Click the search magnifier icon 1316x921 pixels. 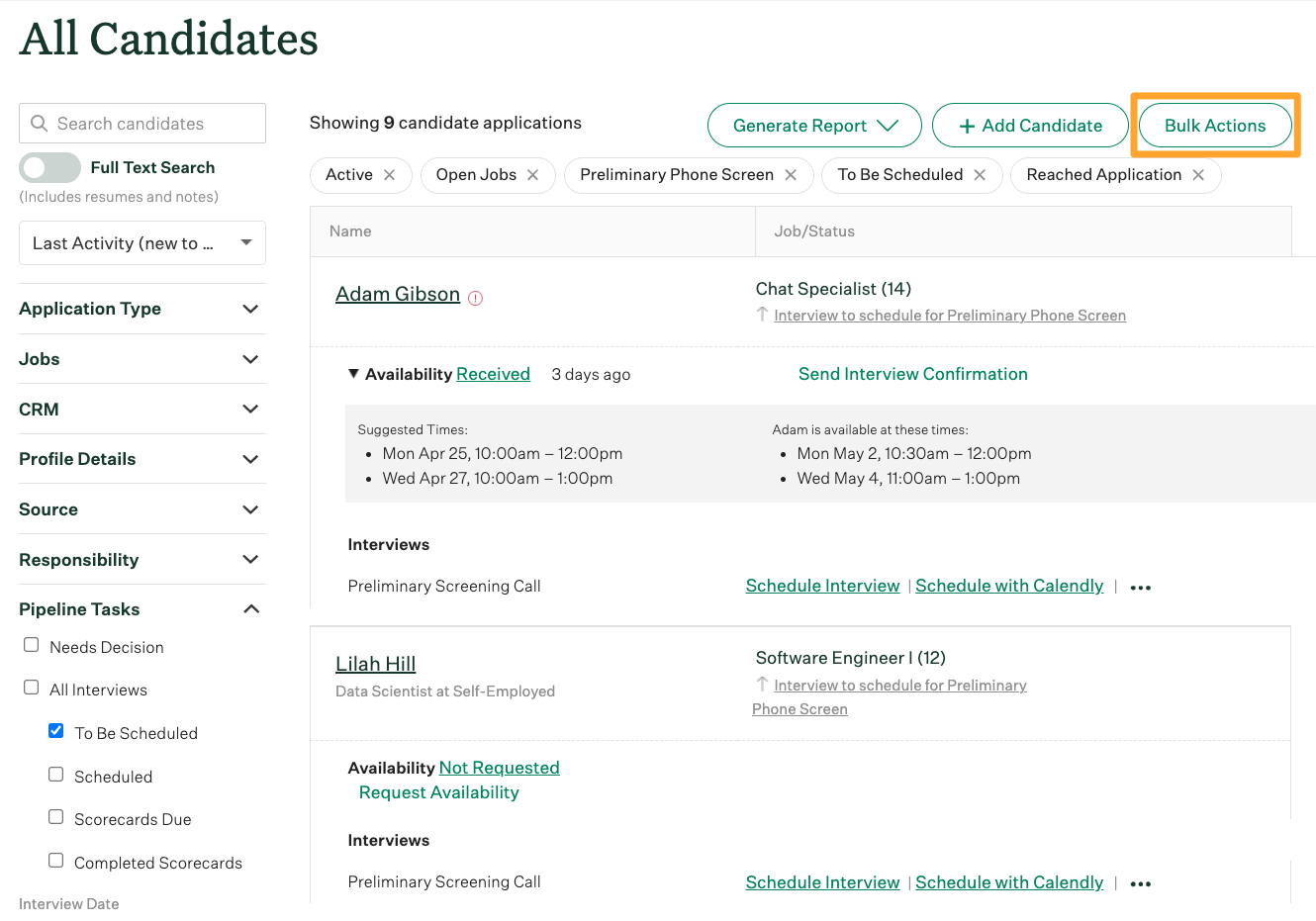(x=40, y=124)
